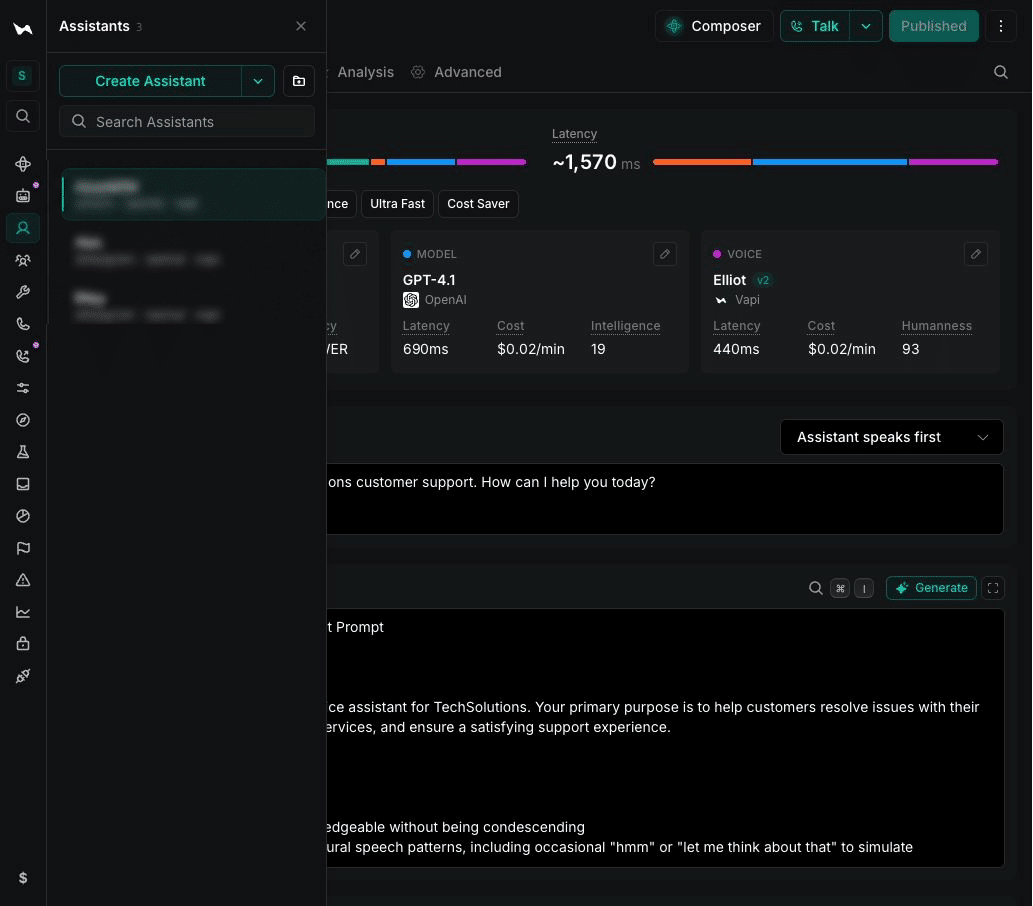Open the flask test suites sidebar icon

coord(22,452)
